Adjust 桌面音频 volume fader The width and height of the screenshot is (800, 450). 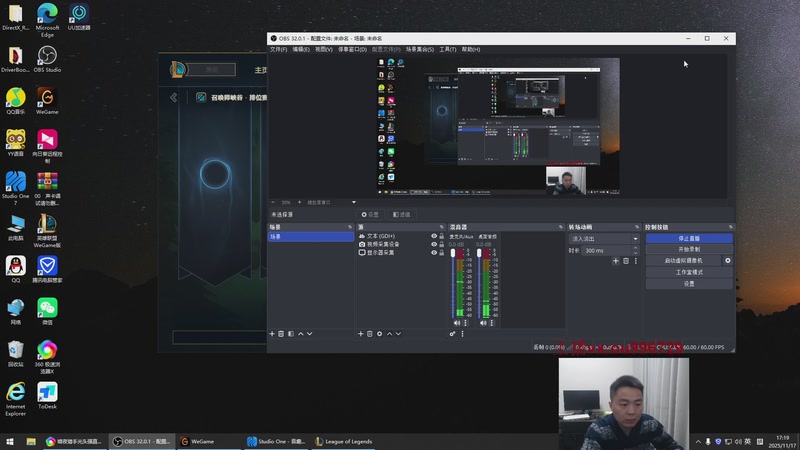479,254
